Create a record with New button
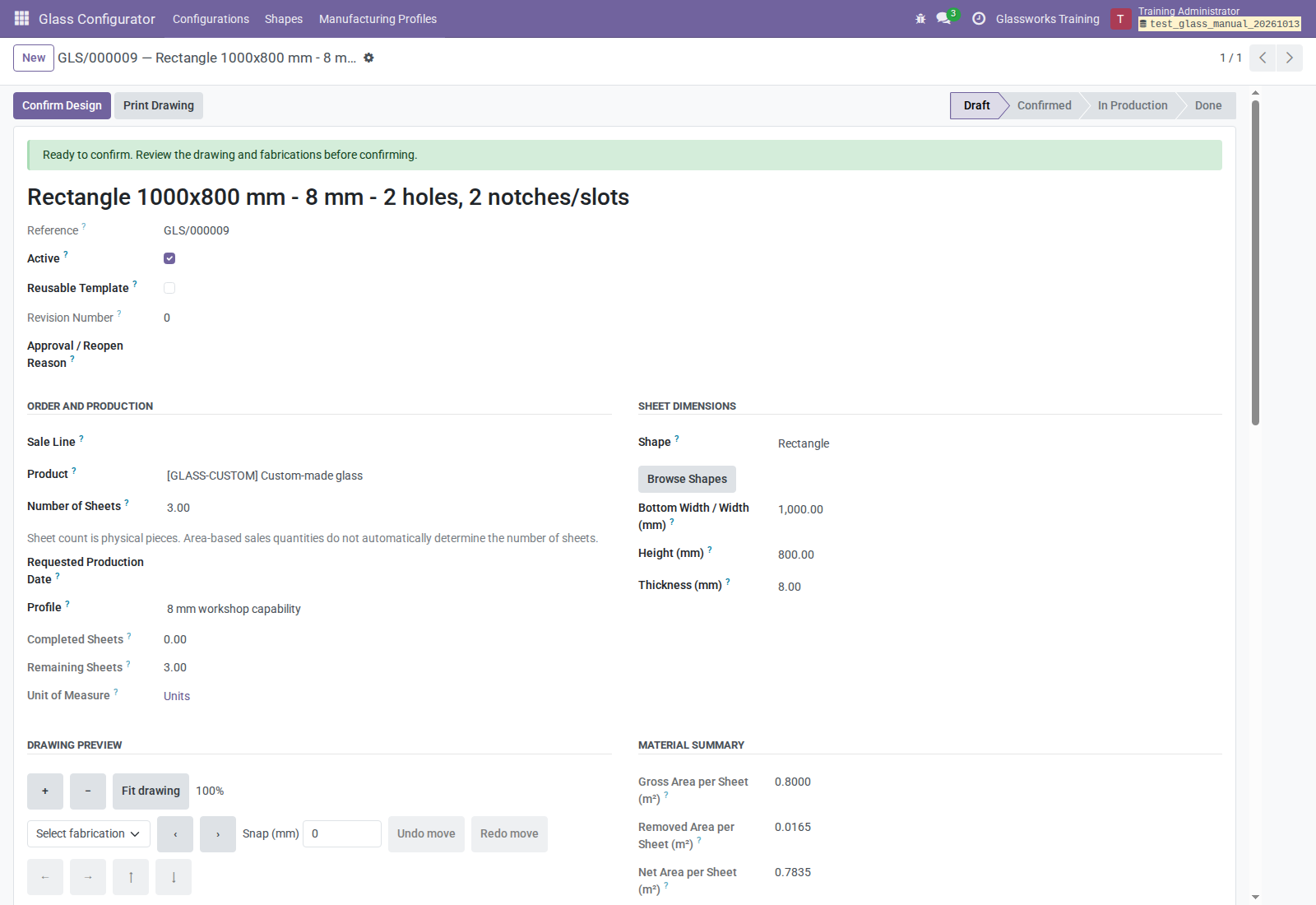The width and height of the screenshot is (1316, 905). pos(34,58)
